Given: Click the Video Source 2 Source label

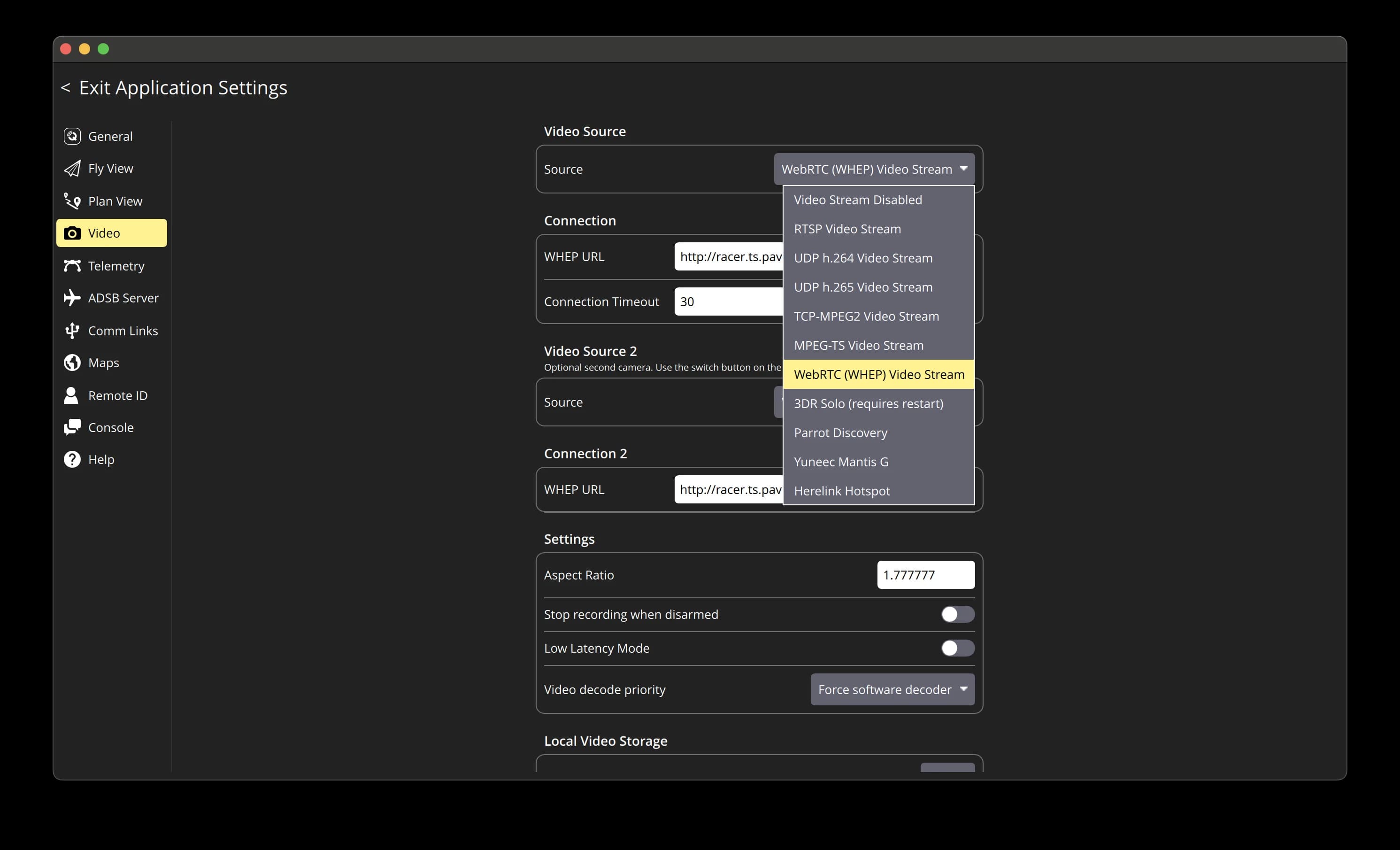Looking at the screenshot, I should (563, 402).
